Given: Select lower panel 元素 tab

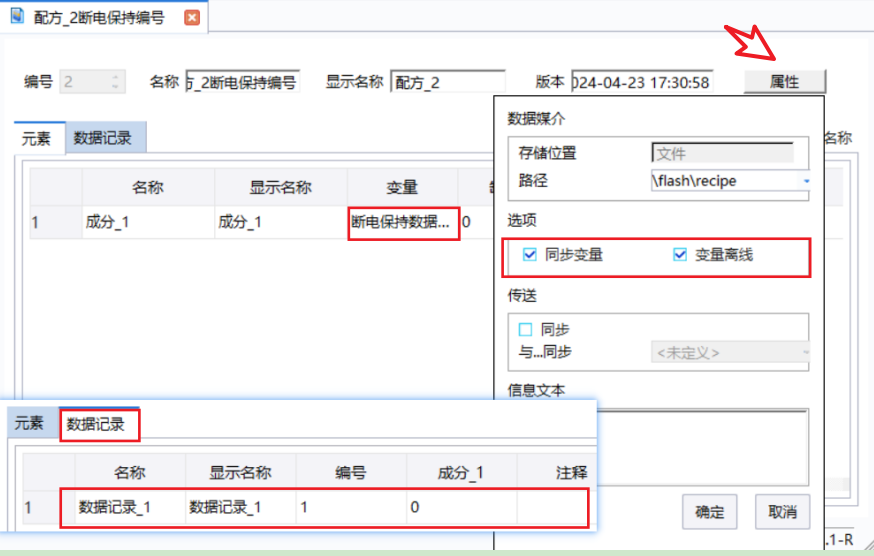Looking at the screenshot, I should [30, 423].
